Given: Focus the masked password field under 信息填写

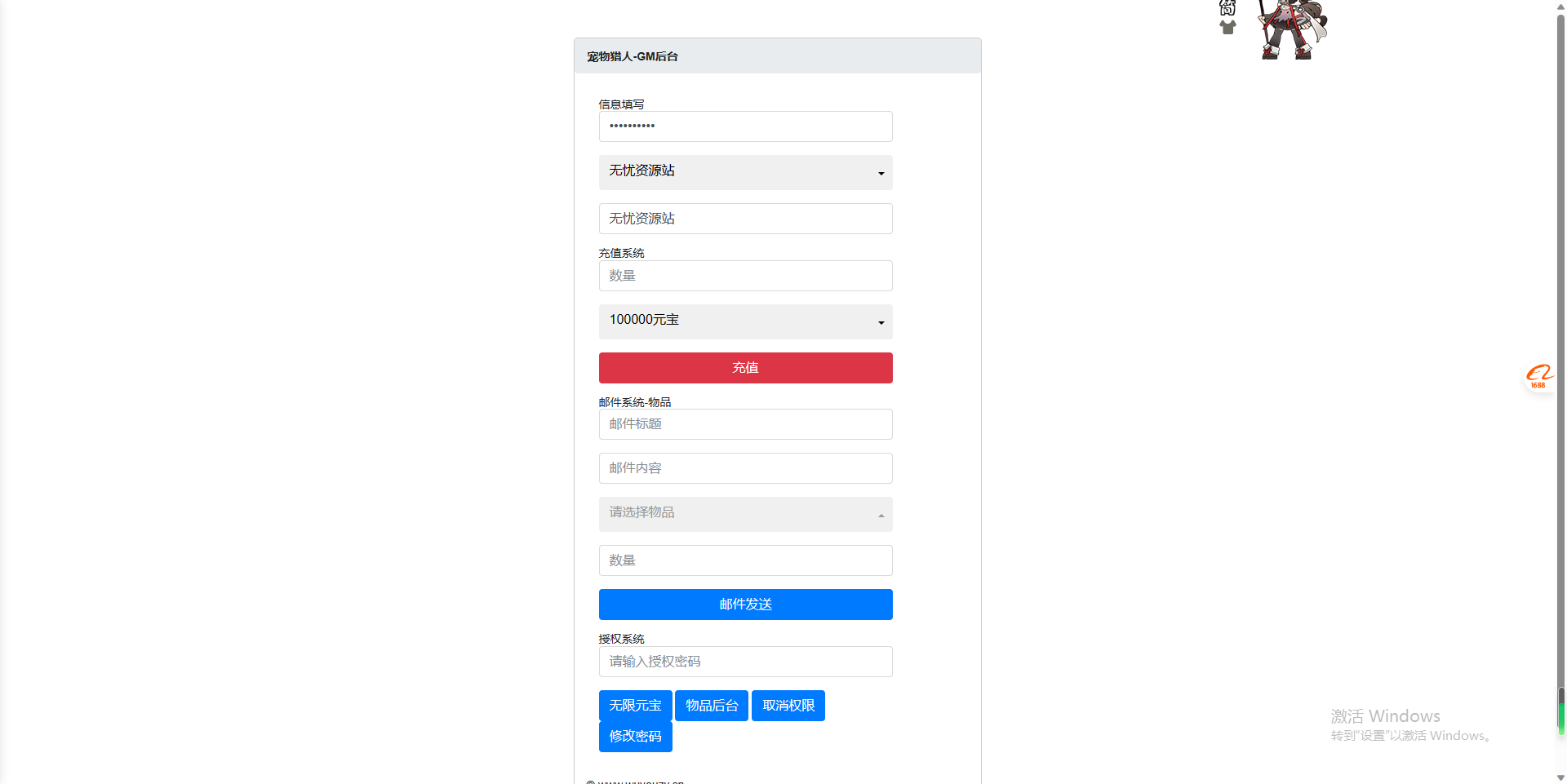Looking at the screenshot, I should [745, 126].
